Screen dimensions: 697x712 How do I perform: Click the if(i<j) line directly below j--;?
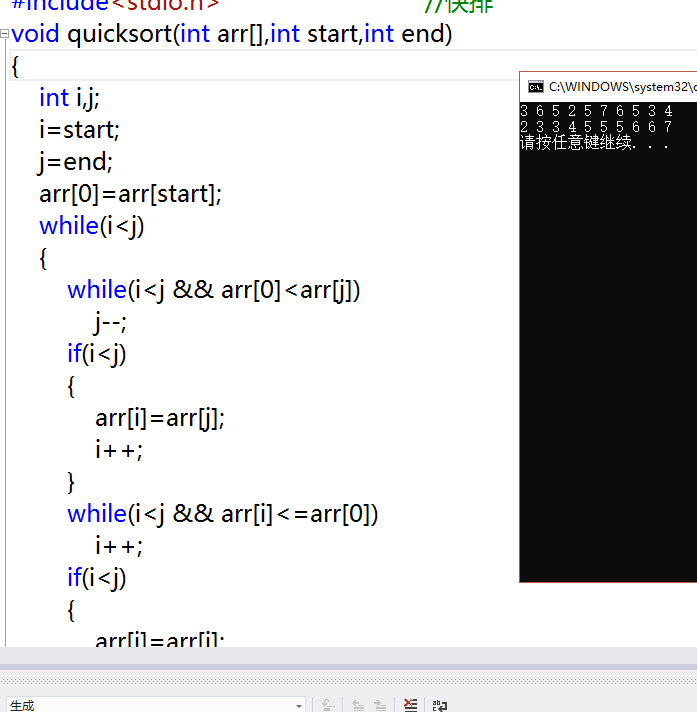point(97,354)
